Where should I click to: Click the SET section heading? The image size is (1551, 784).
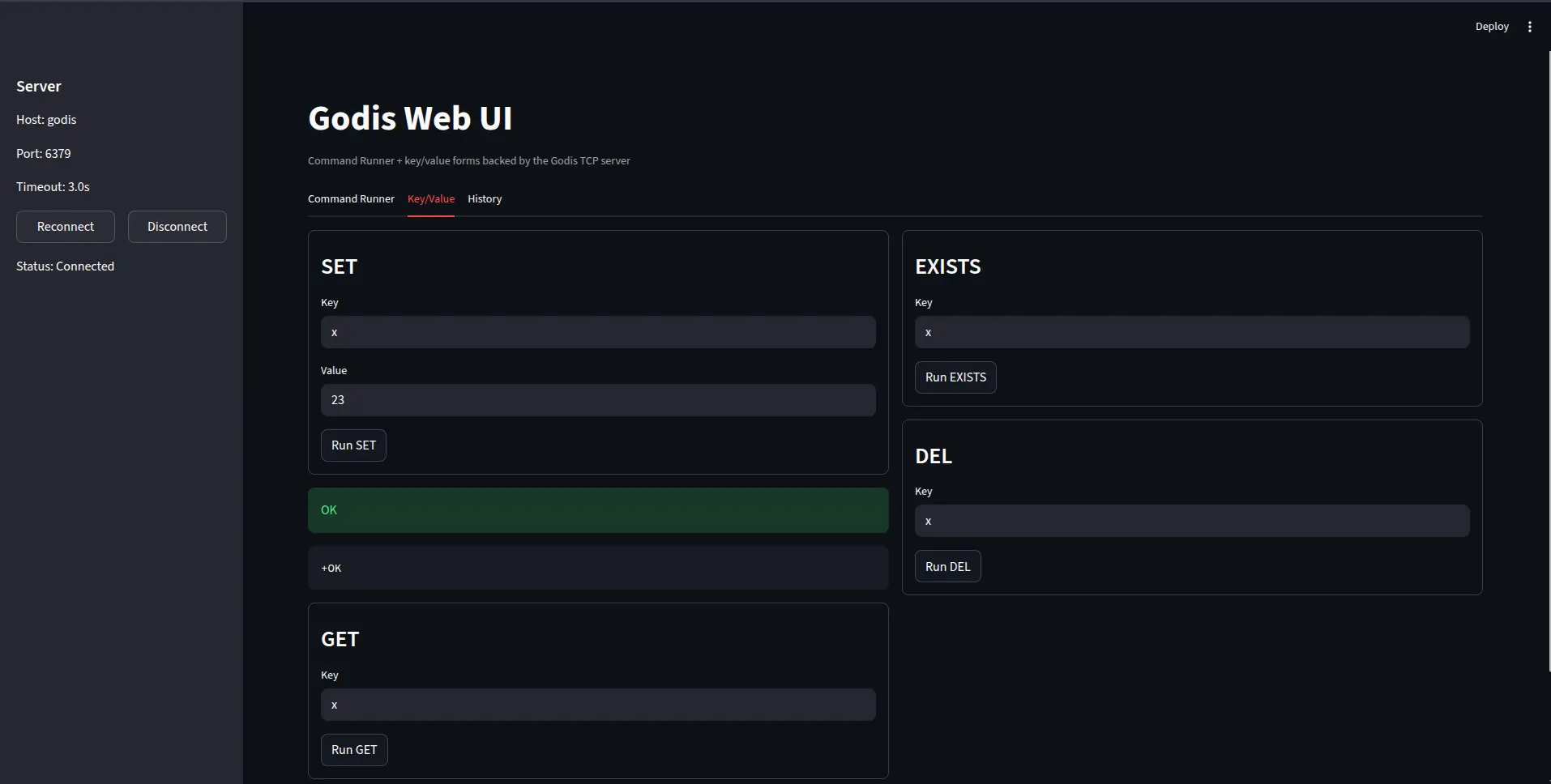pos(339,266)
